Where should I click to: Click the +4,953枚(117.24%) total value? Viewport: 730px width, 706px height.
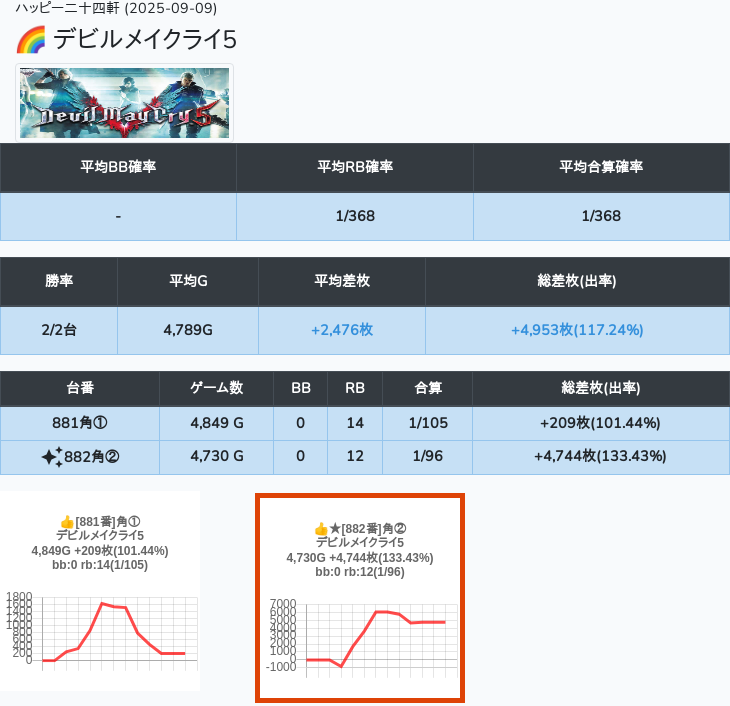[x=576, y=329]
